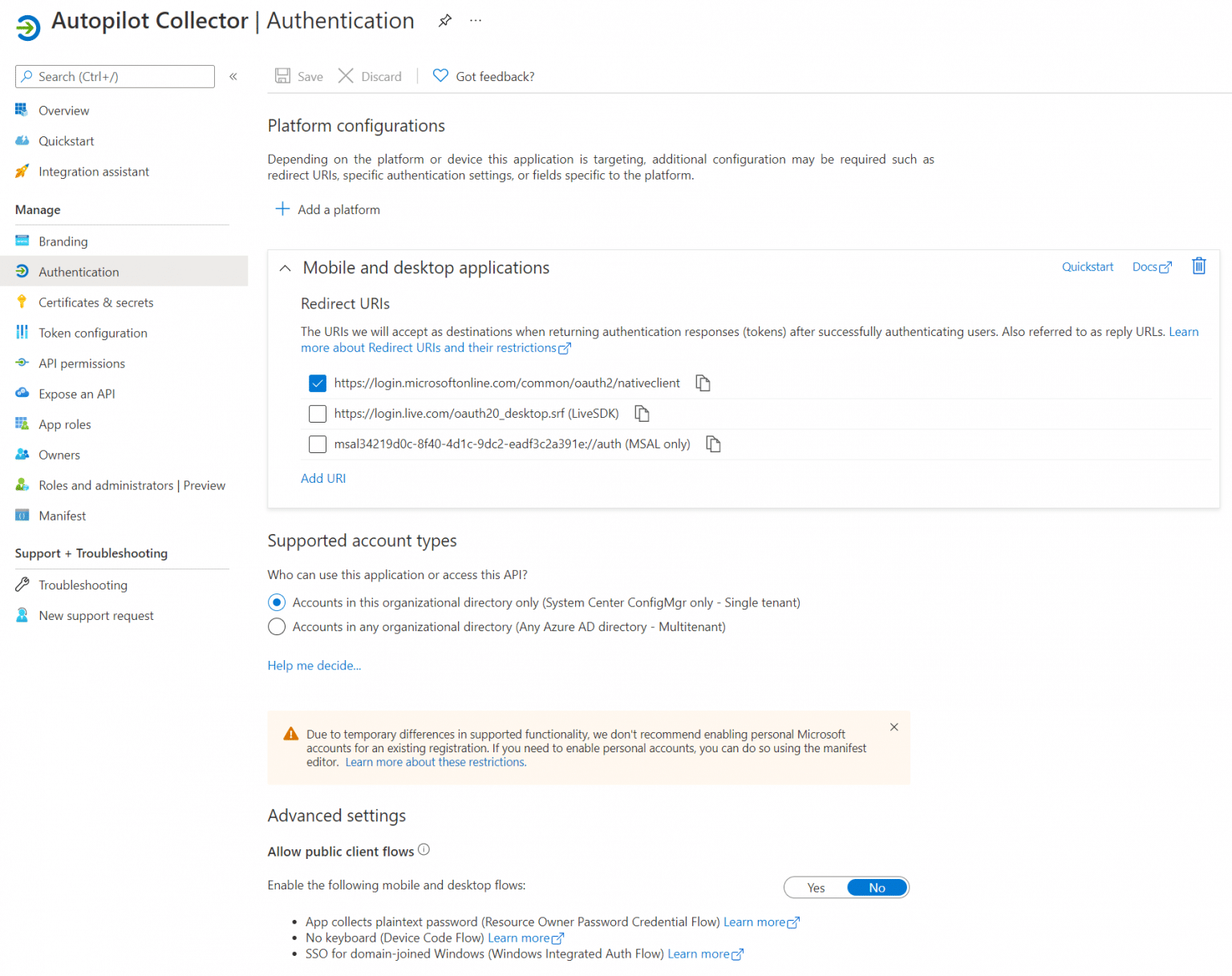The height and width of the screenshot is (976, 1232).
Task: Copy the nativeclient redirect URI
Action: (703, 383)
